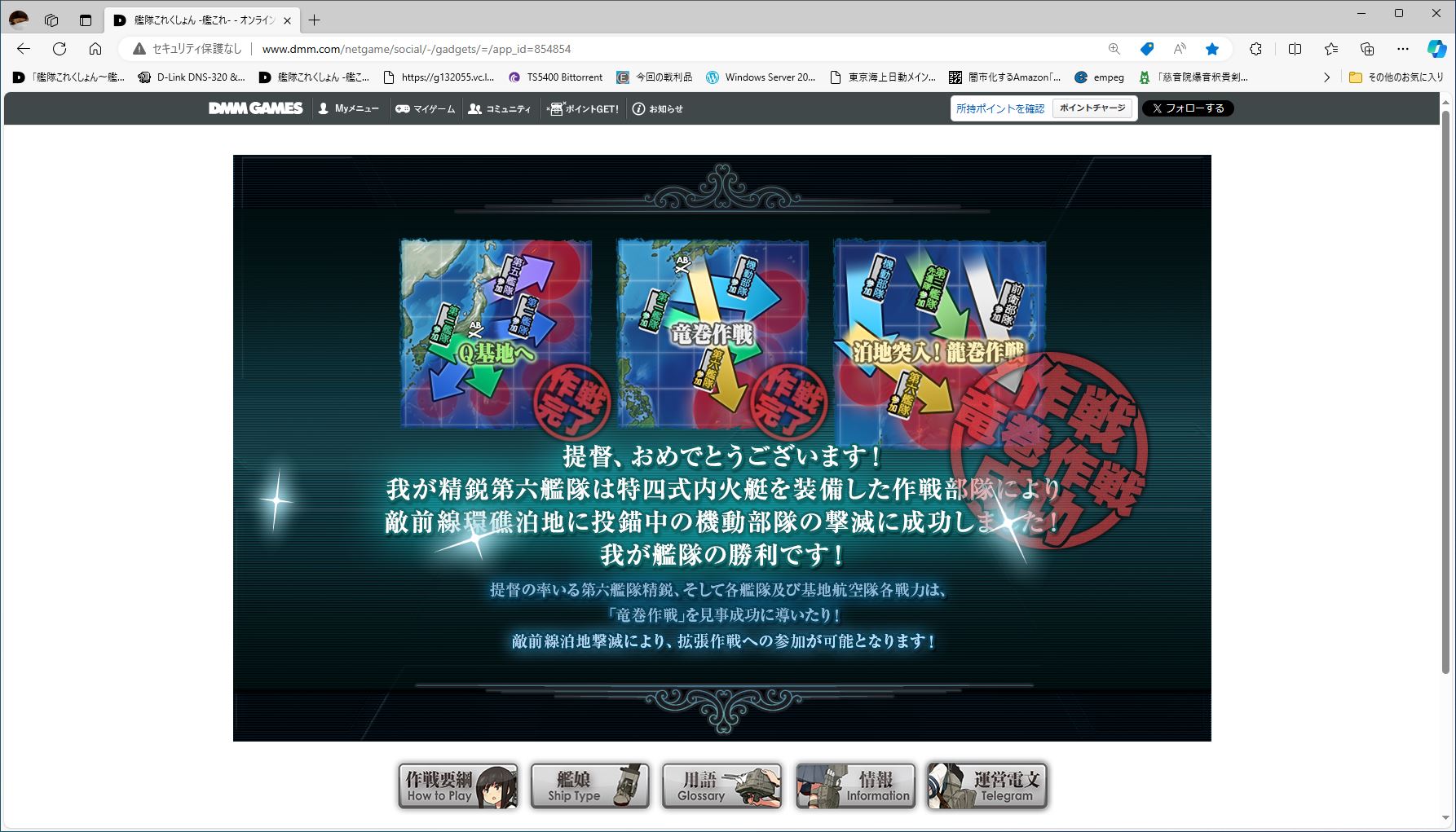Screen dimensions: 1456x832
Task: Open bookmark 闇市化するAmazon
Action: 1005,77
